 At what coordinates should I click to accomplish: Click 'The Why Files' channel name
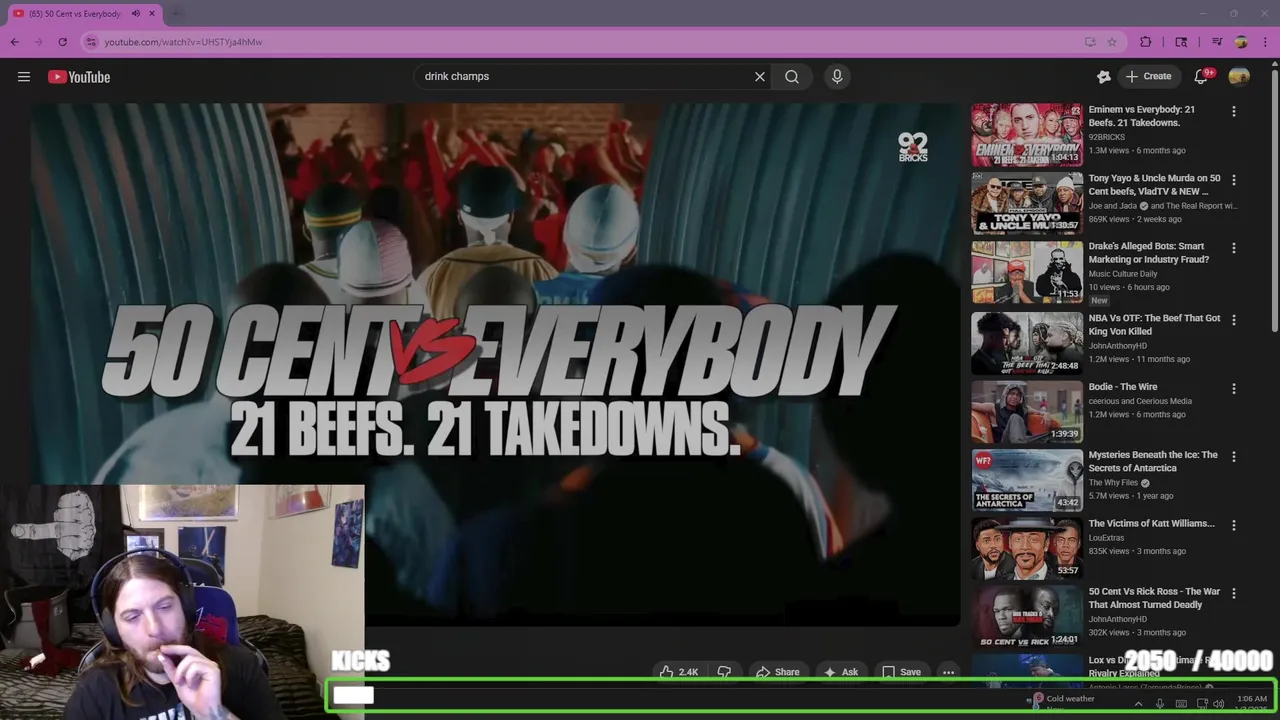(x=1113, y=483)
